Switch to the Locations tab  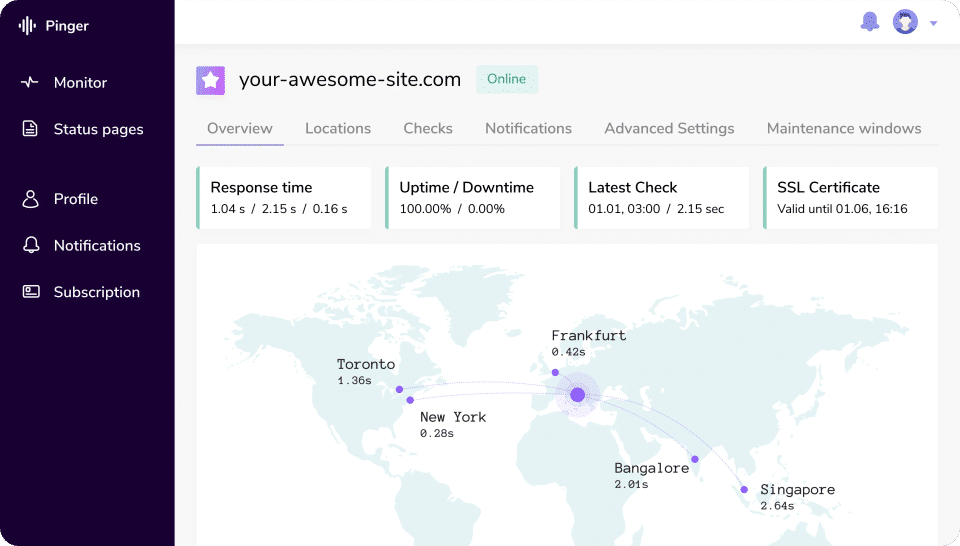pyautogui.click(x=338, y=129)
